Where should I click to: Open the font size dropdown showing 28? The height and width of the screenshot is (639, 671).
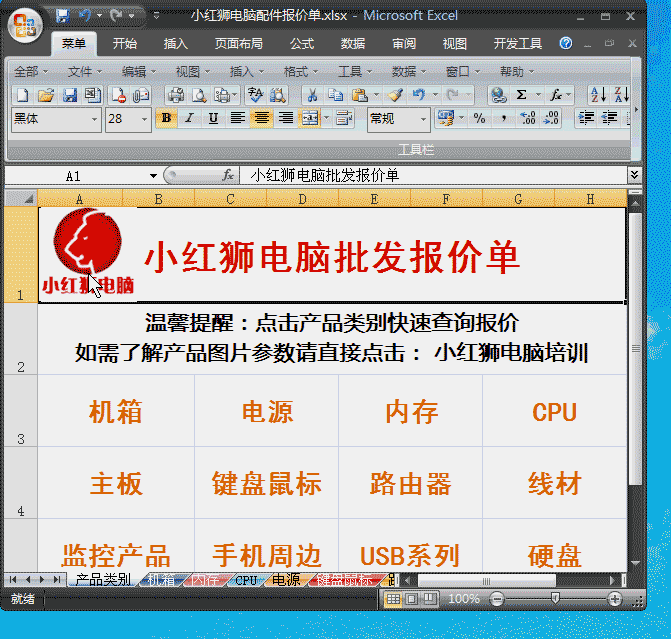tap(144, 119)
